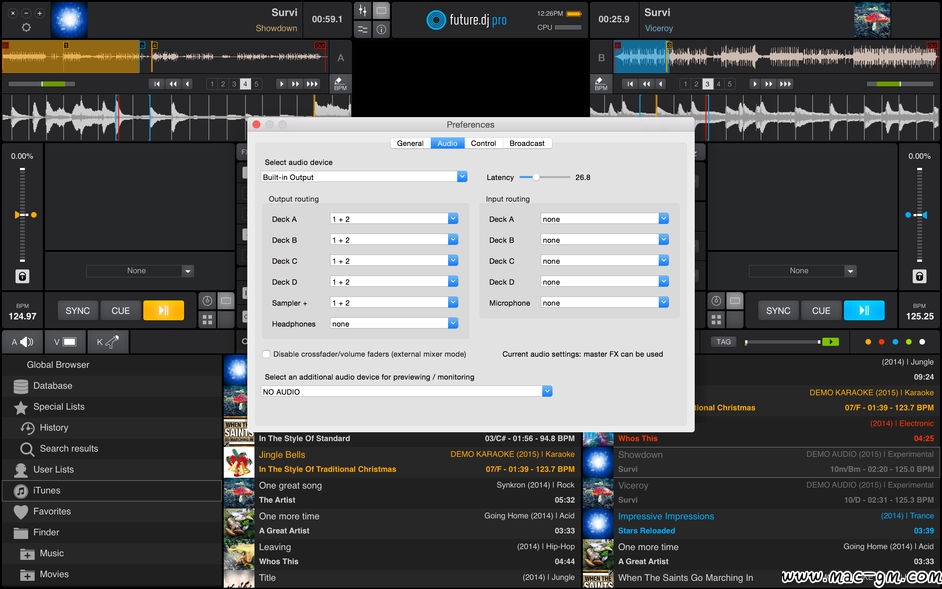Click the Deck B album art thumbnail
This screenshot has height=589, width=942.
tap(872, 20)
